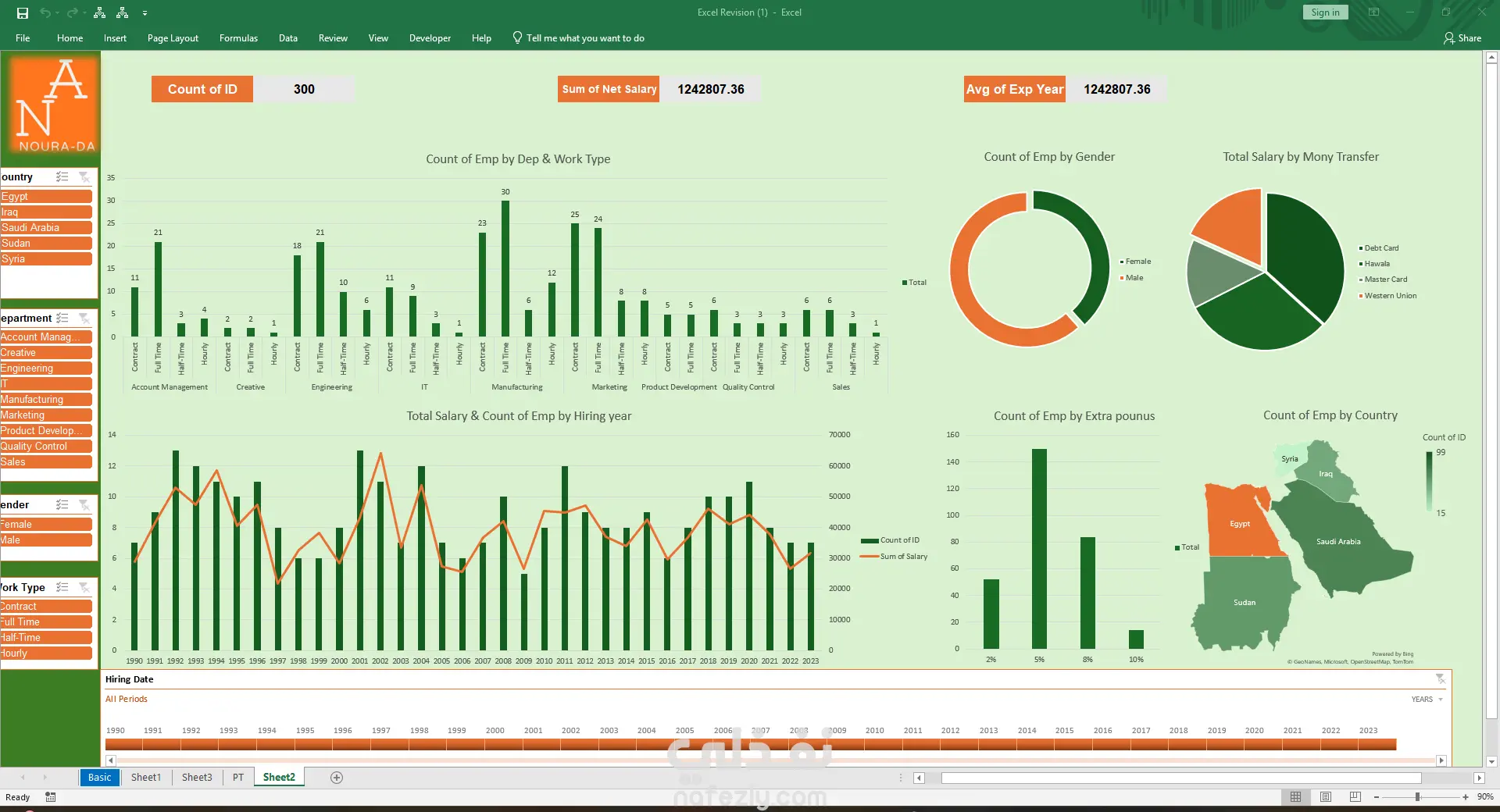Click the macro recording icon in the status bar
1500x812 pixels.
pos(51,797)
